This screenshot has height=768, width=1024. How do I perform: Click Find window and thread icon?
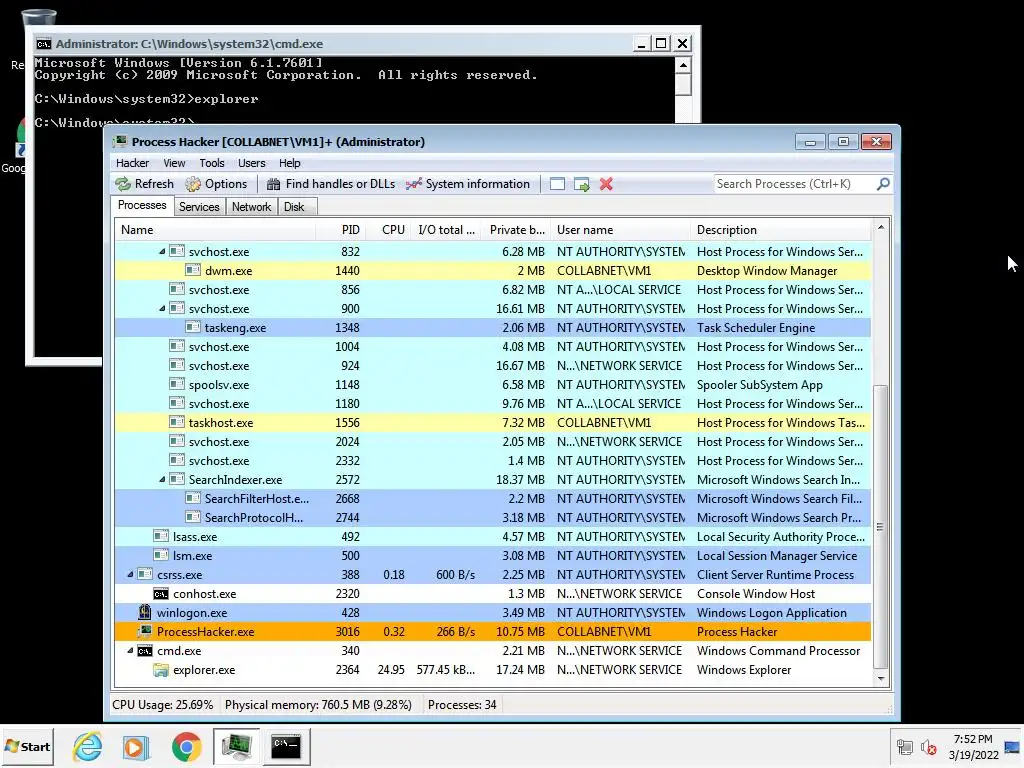[581, 184]
